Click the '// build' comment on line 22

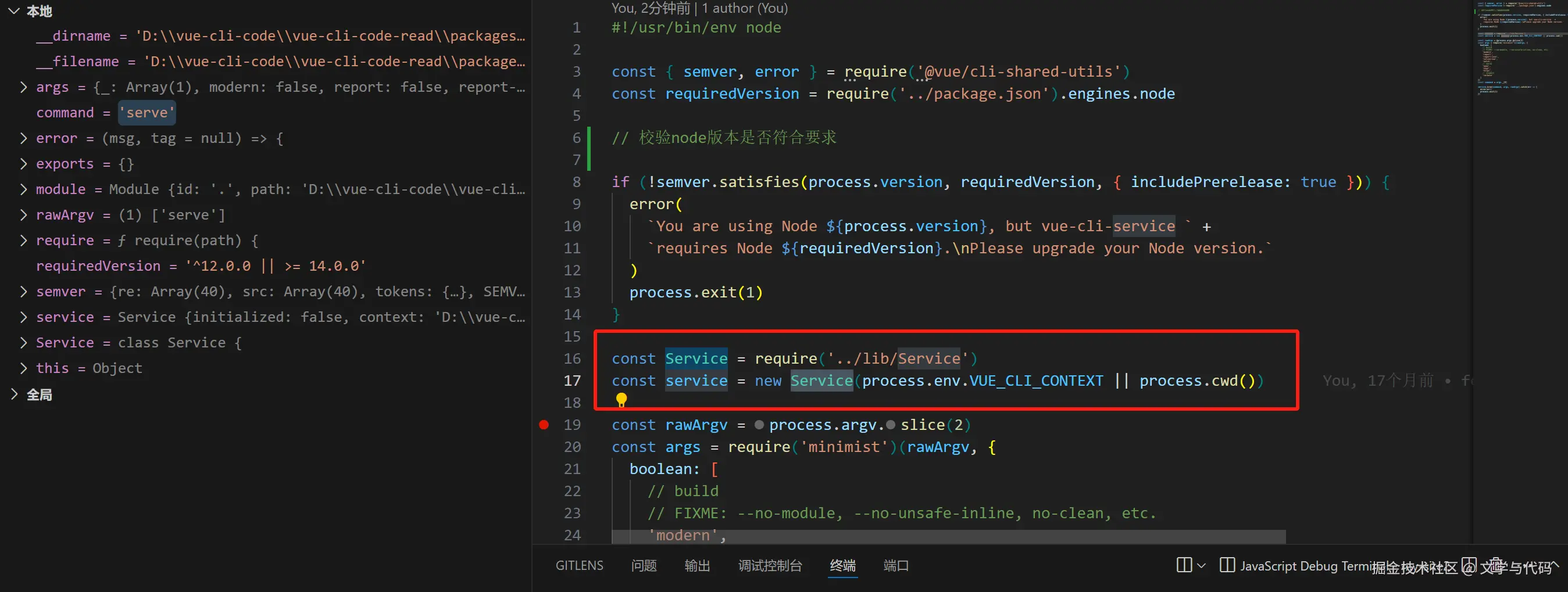683,491
